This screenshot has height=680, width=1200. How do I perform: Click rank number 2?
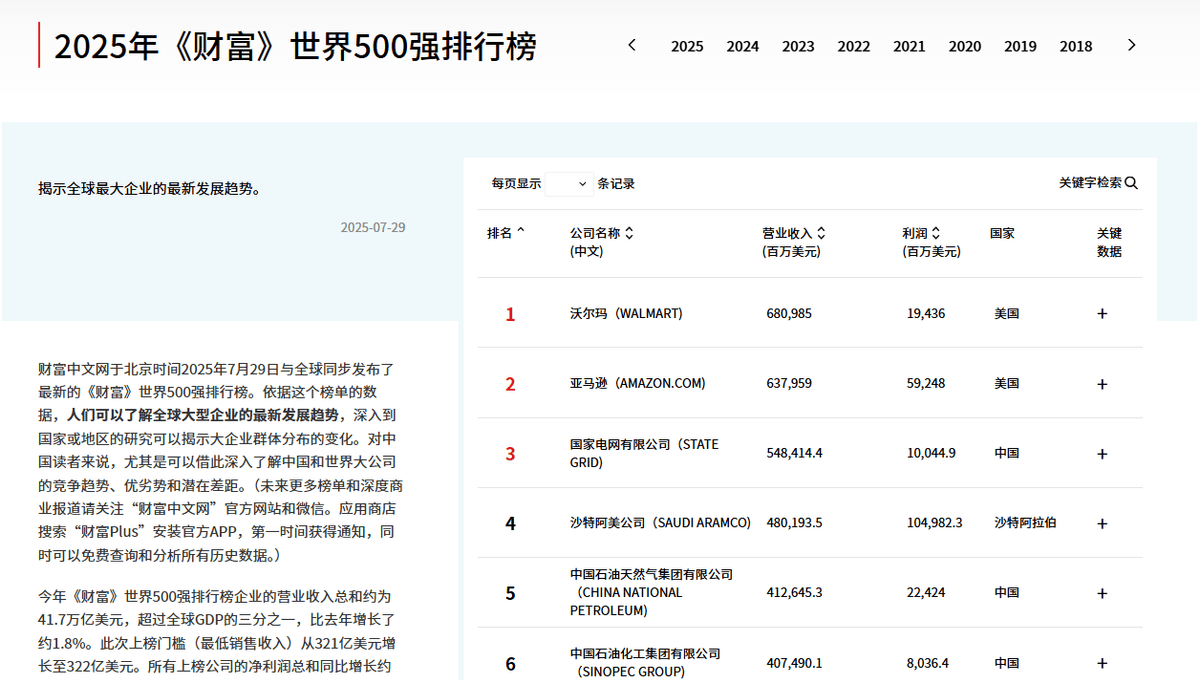tap(510, 384)
